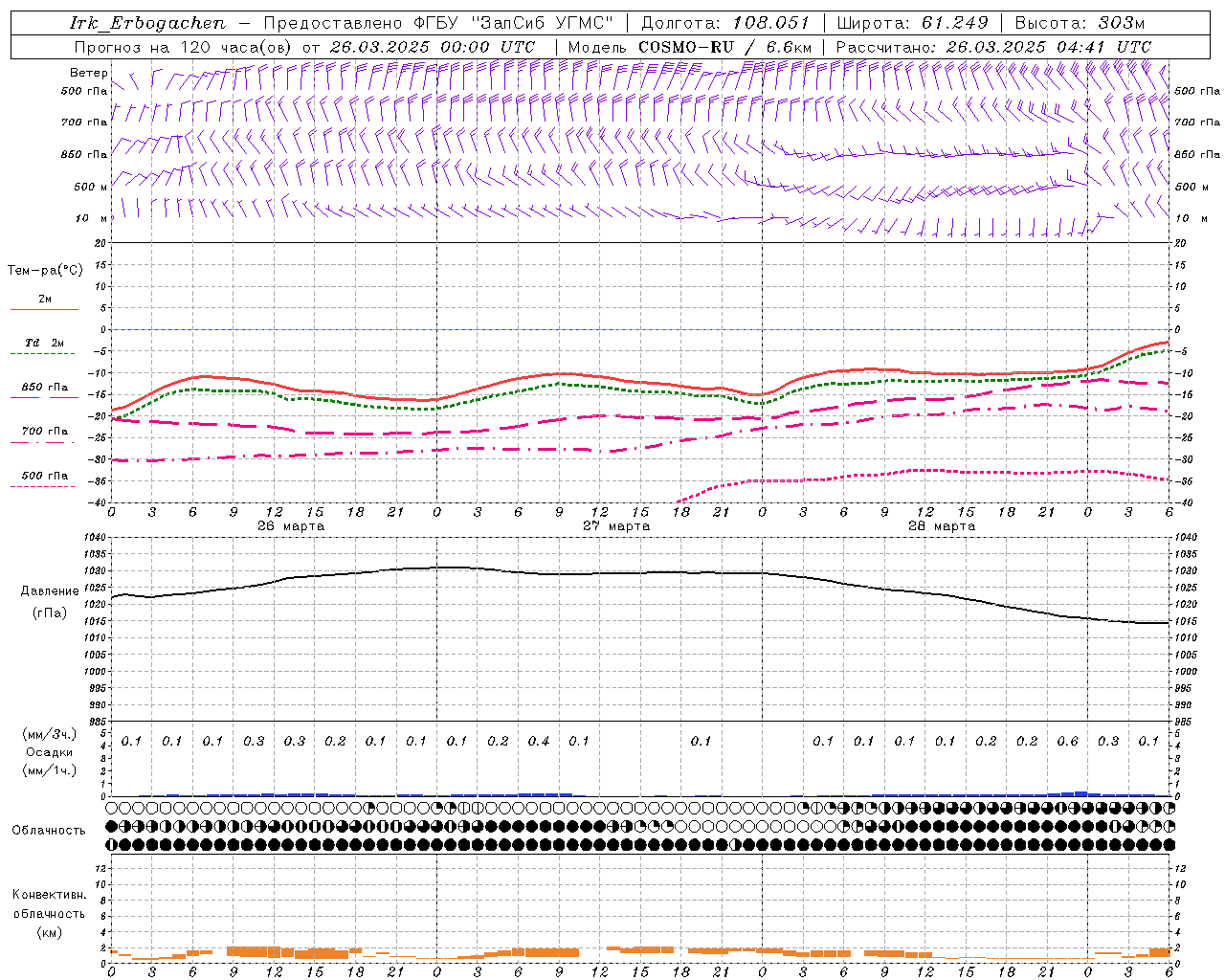Click the Осадки precipitation label
The width and height of the screenshot is (1225, 980).
click(x=50, y=752)
